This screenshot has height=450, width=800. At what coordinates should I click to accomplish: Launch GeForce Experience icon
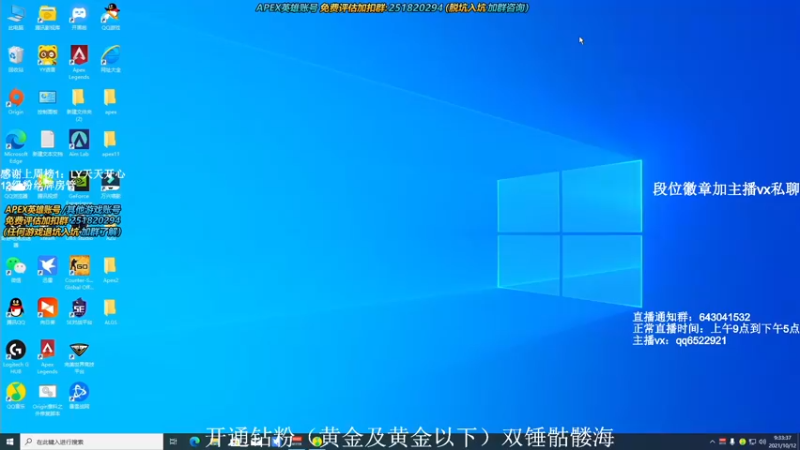[x=79, y=182]
